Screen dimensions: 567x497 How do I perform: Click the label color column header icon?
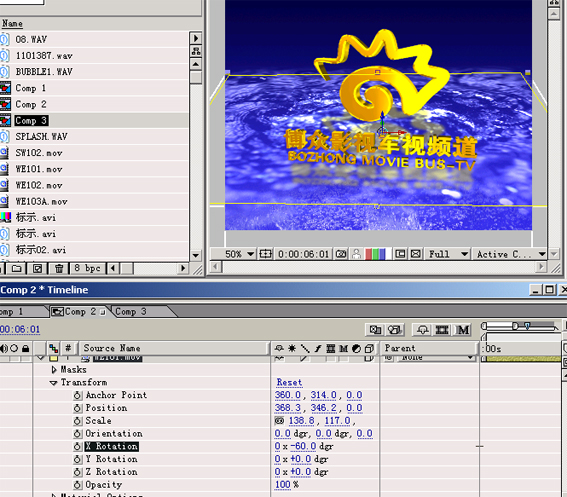(54, 348)
